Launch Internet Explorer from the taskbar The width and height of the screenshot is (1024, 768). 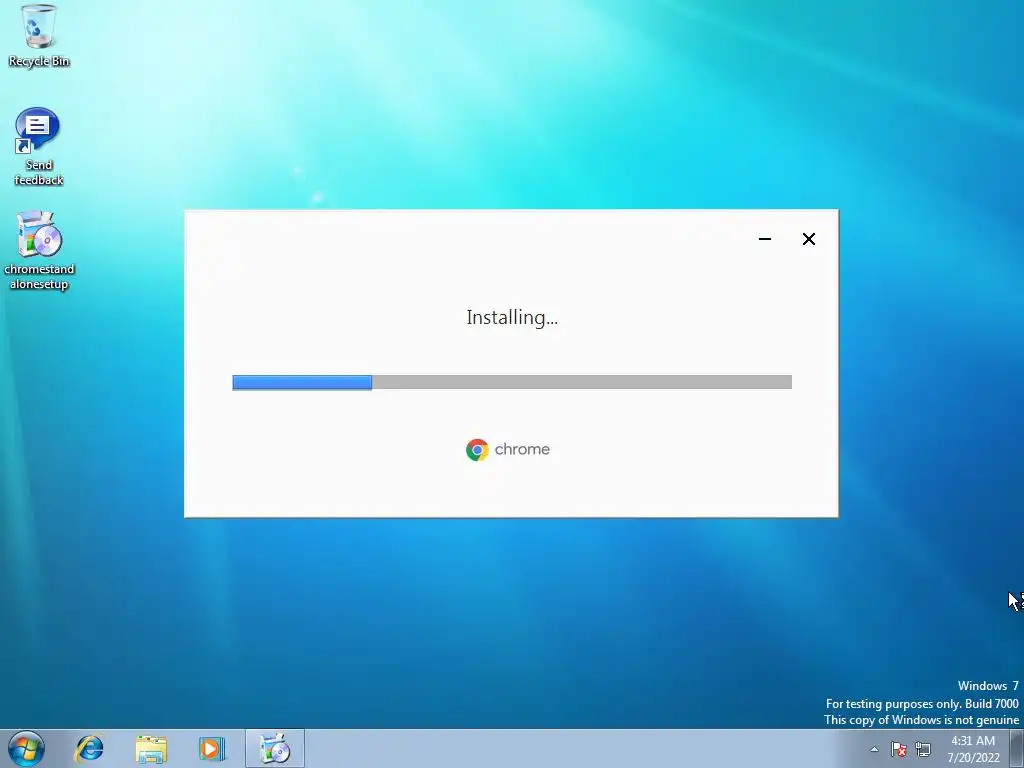89,749
